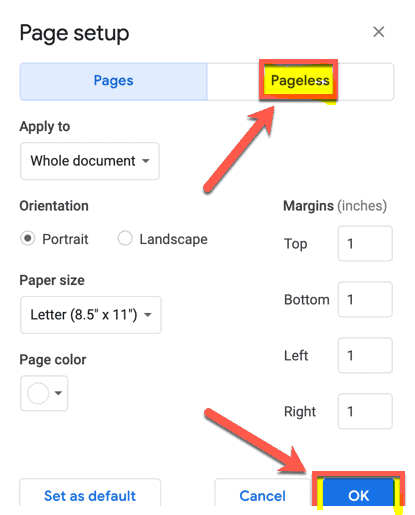Viewport: 415px width, 515px height.
Task: Select Landscape orientation radio button
Action: coord(125,239)
